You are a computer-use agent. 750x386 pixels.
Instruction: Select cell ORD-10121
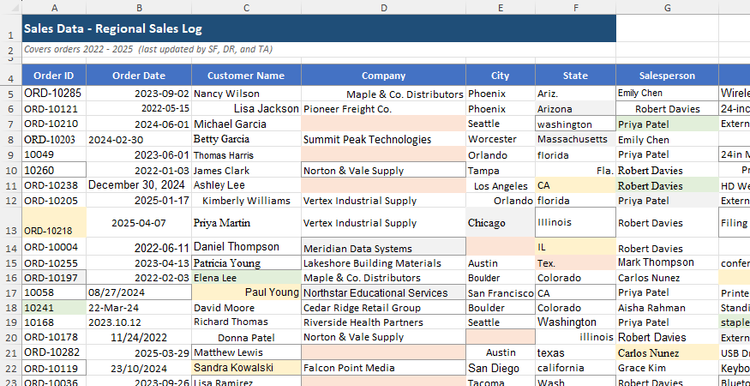tap(54, 109)
